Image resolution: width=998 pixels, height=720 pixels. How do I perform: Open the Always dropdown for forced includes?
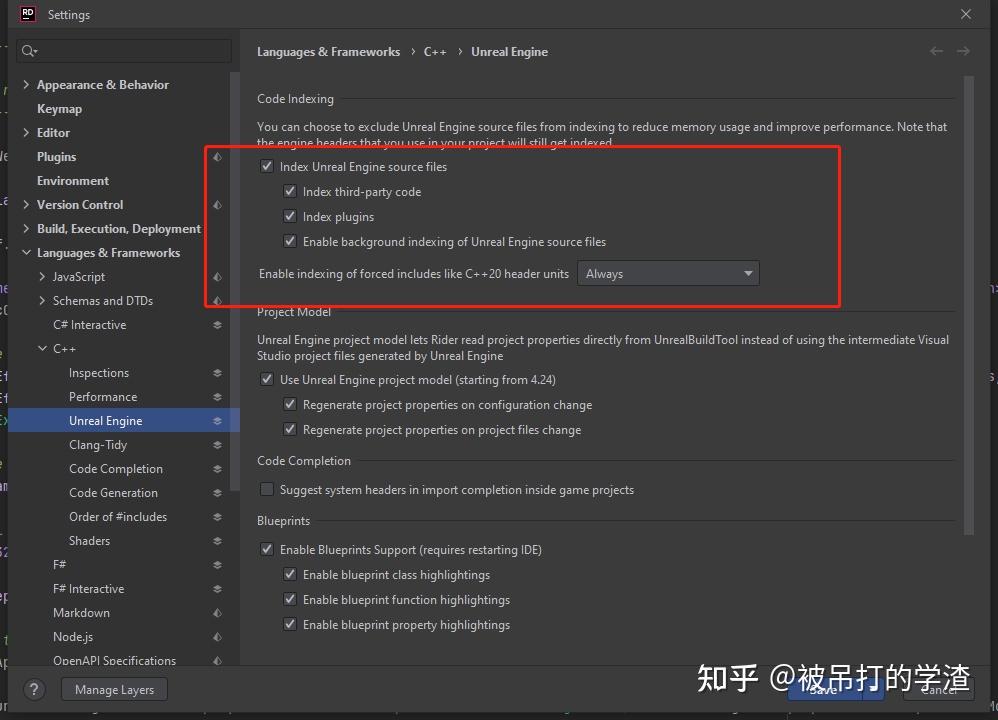tap(668, 273)
